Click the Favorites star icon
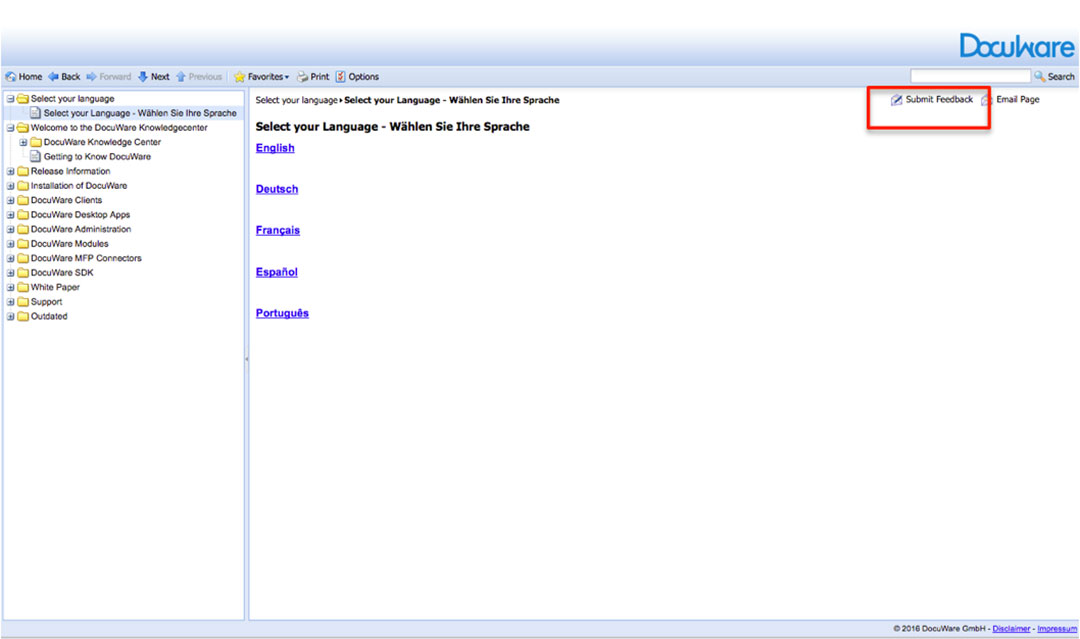Image resolution: width=1080 pixels, height=639 pixels. coord(240,76)
